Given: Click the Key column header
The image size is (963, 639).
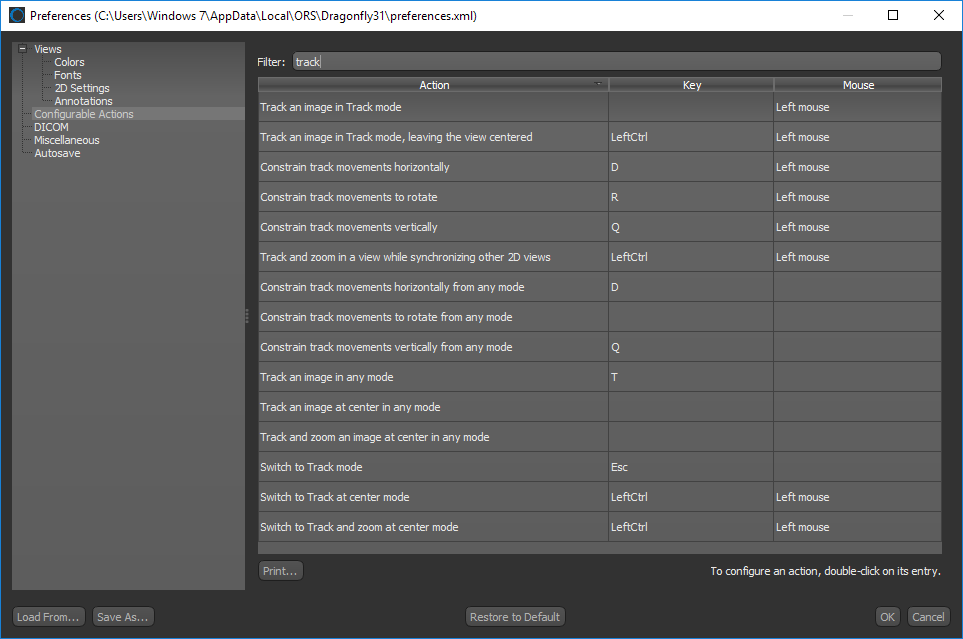Looking at the screenshot, I should [691, 85].
